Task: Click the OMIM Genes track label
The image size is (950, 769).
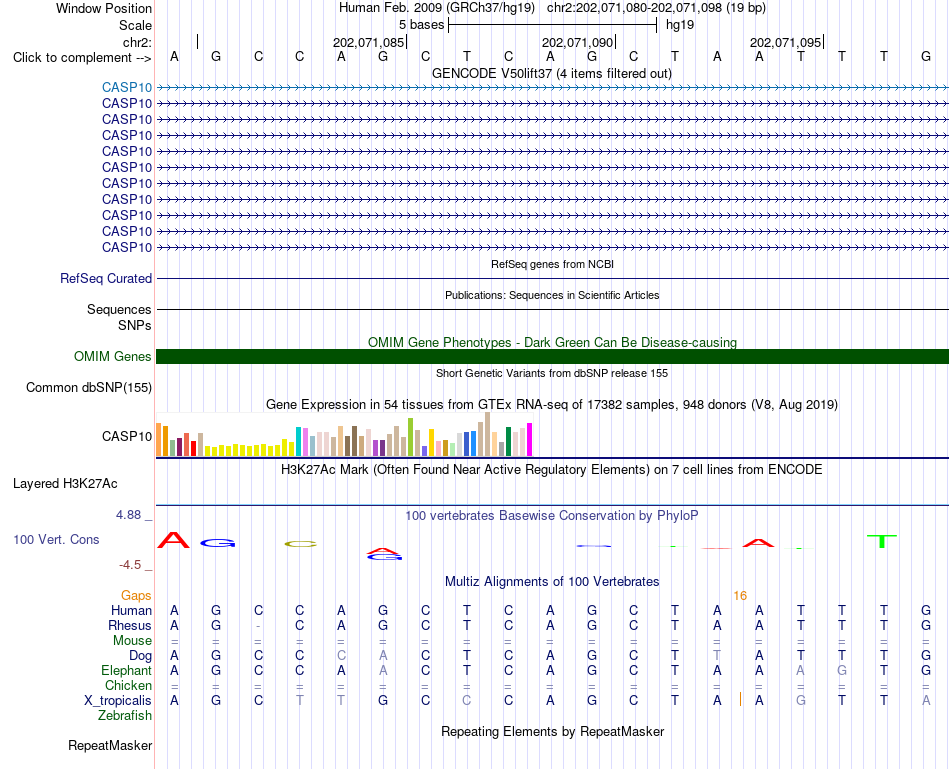Action: click(113, 356)
